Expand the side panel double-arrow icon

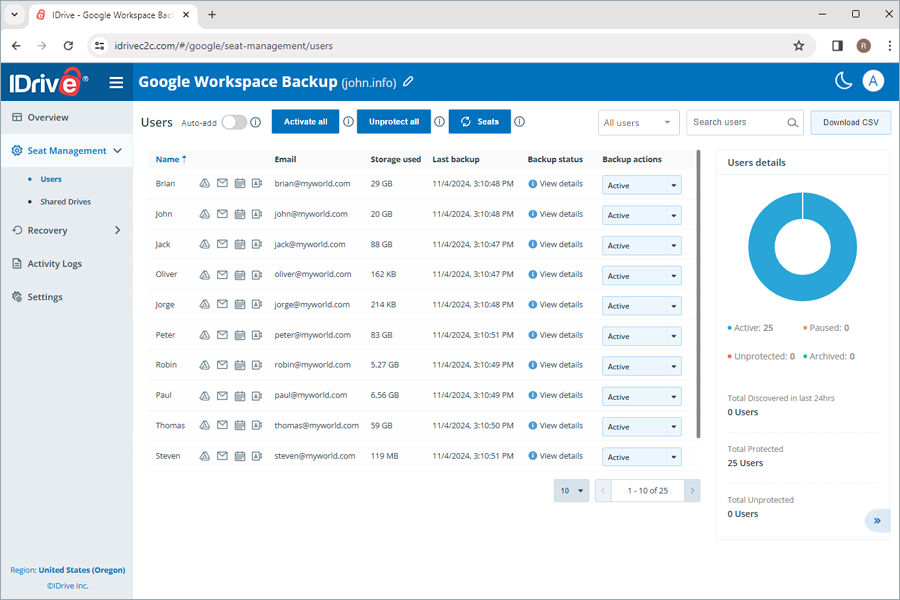(x=877, y=521)
